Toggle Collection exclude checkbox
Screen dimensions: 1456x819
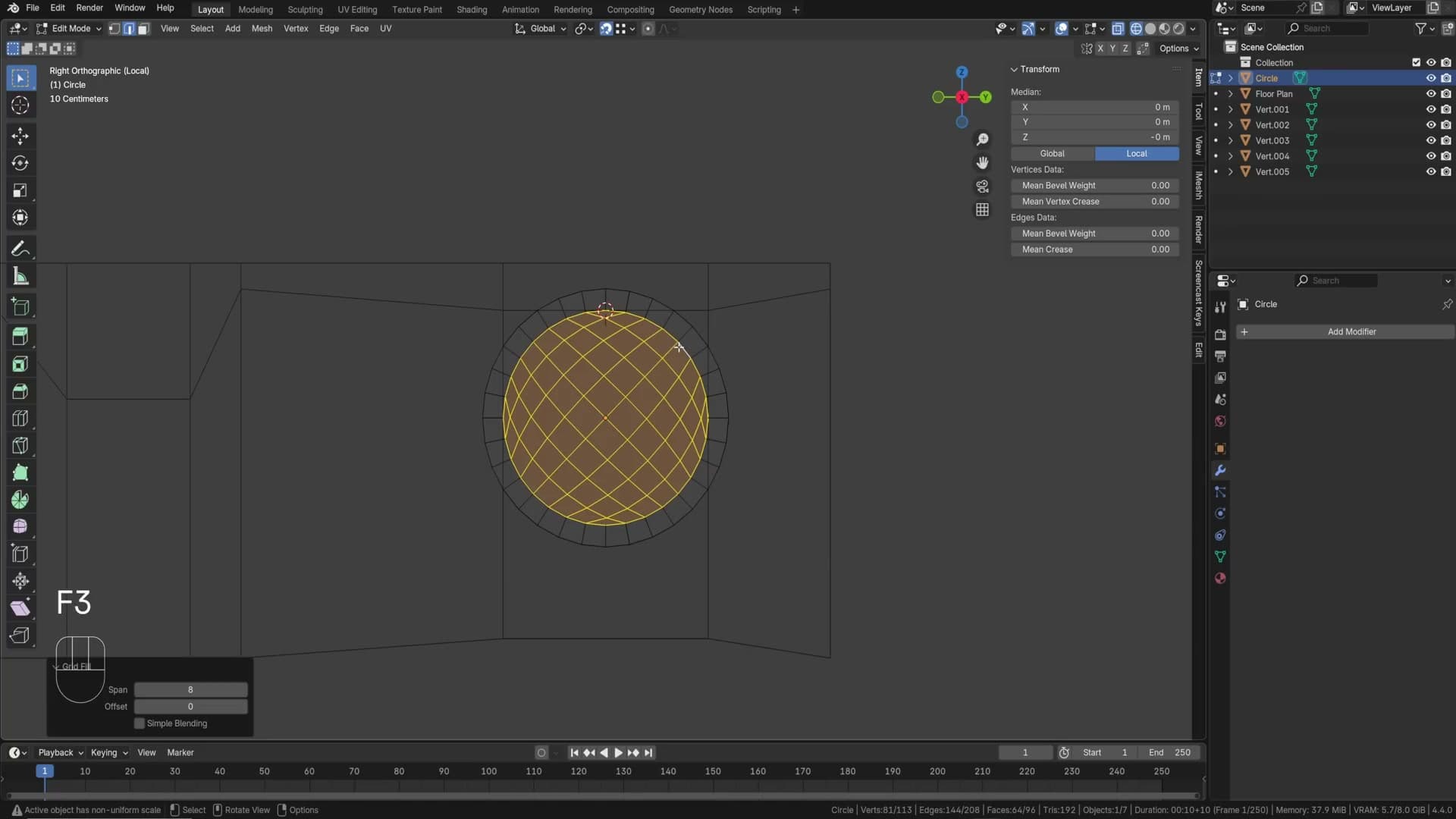coord(1416,63)
